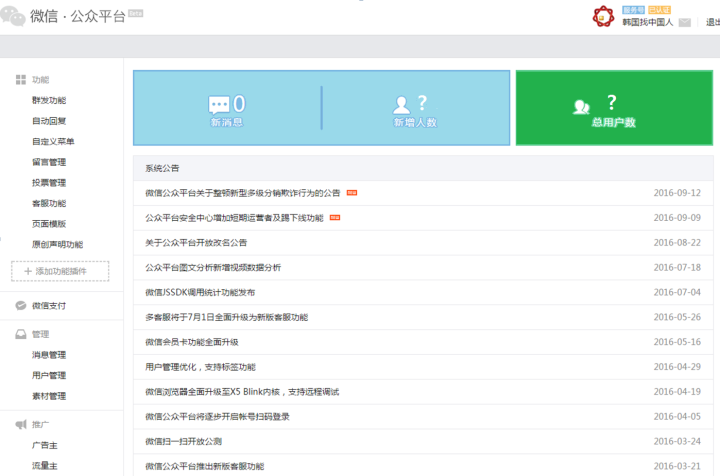
Task: Open announcement 微信扫一扫开放公测
Action: [184, 442]
